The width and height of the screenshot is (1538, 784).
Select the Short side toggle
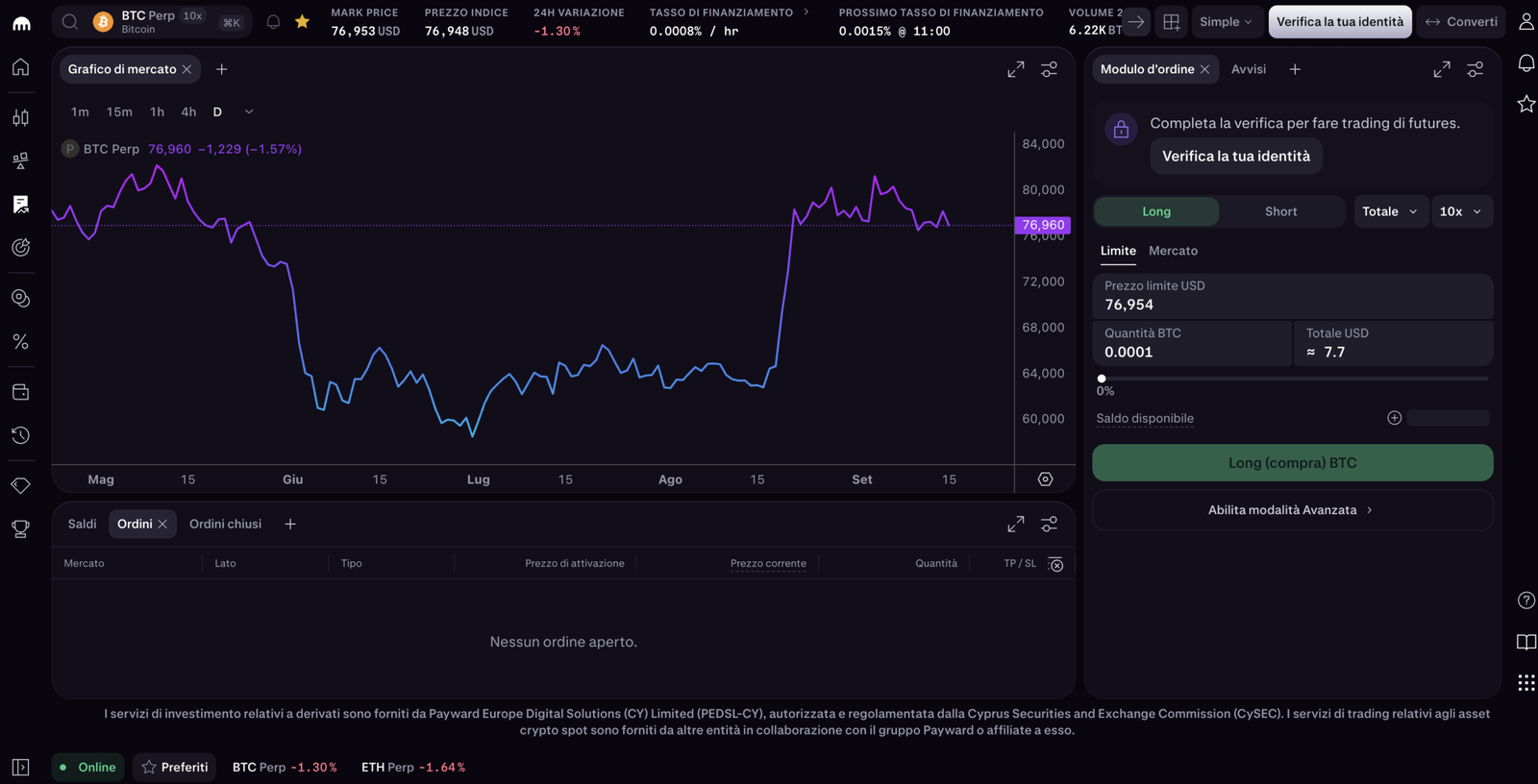pos(1280,211)
